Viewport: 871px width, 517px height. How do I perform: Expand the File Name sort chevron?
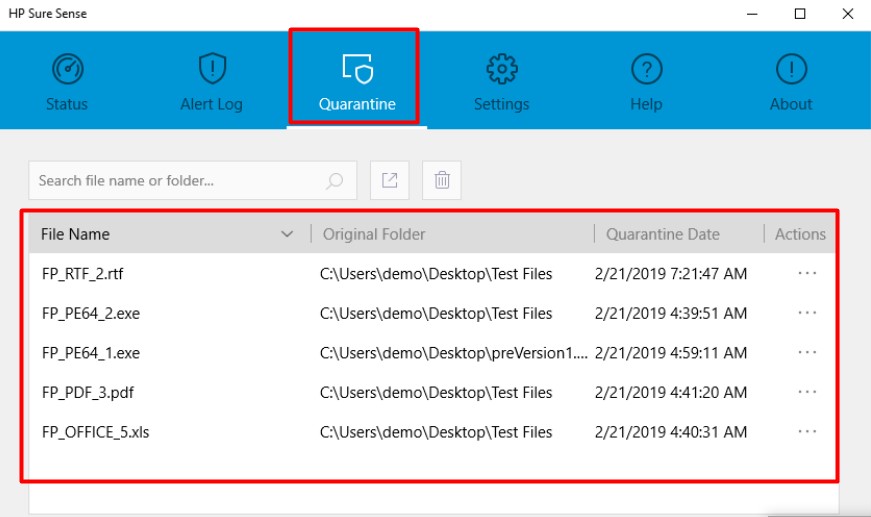(288, 234)
